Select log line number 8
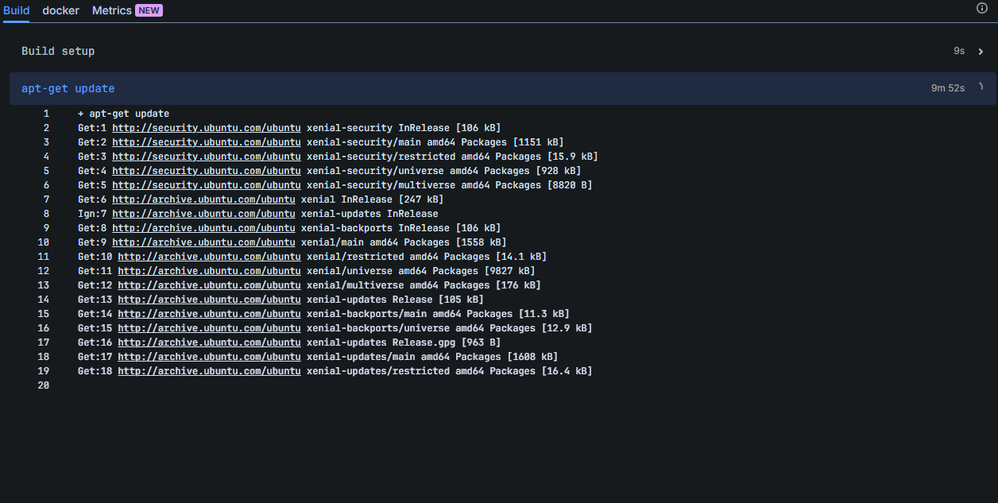Image resolution: width=998 pixels, height=503 pixels. click(x=46, y=214)
